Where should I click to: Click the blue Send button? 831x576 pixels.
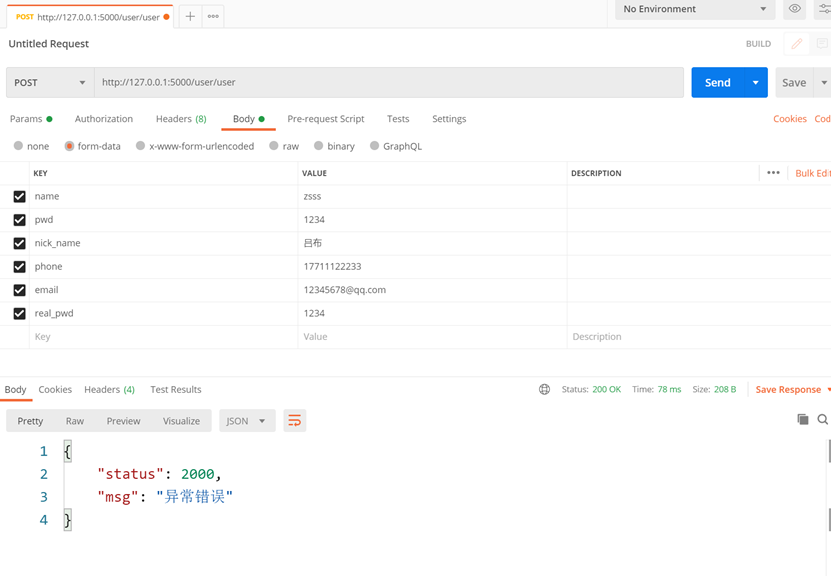(718, 83)
